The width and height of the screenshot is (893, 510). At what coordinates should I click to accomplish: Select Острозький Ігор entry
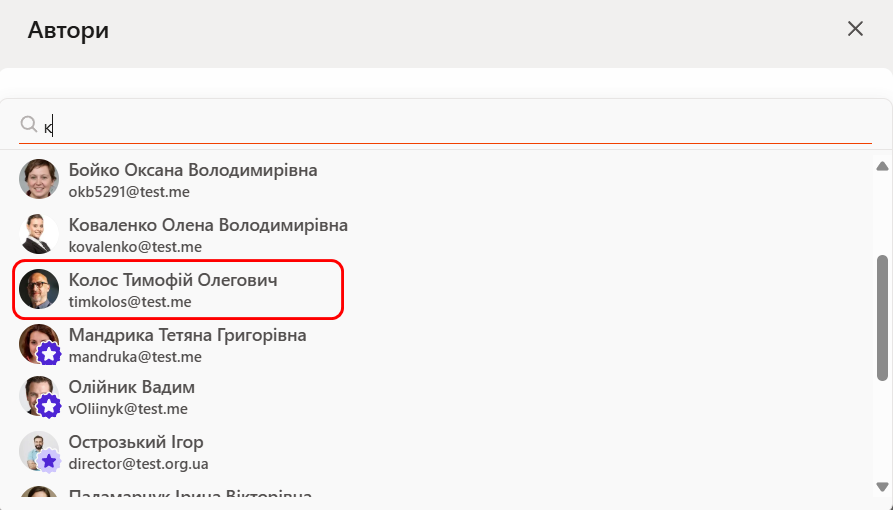(136, 442)
